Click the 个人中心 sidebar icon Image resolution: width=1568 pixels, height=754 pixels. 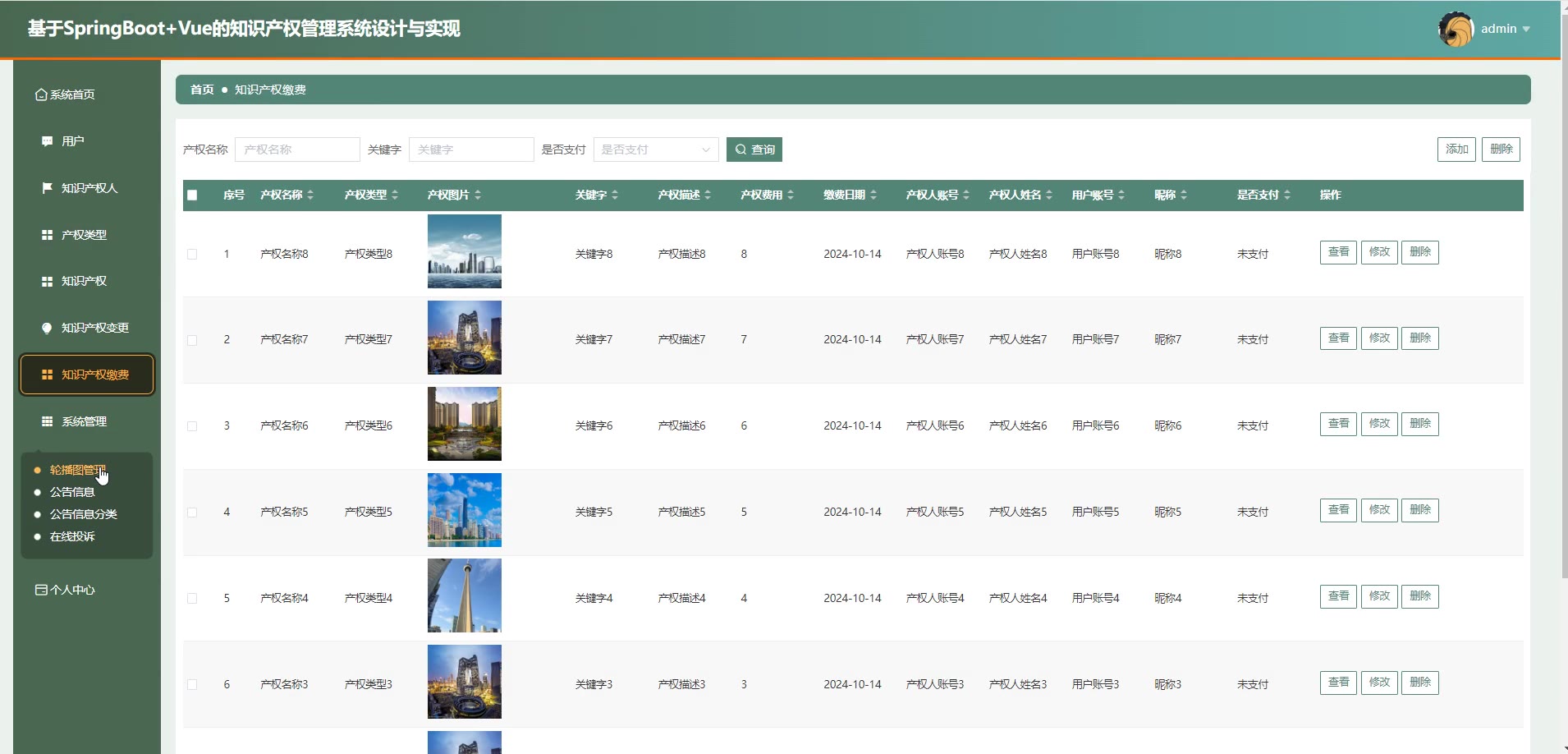[41, 590]
